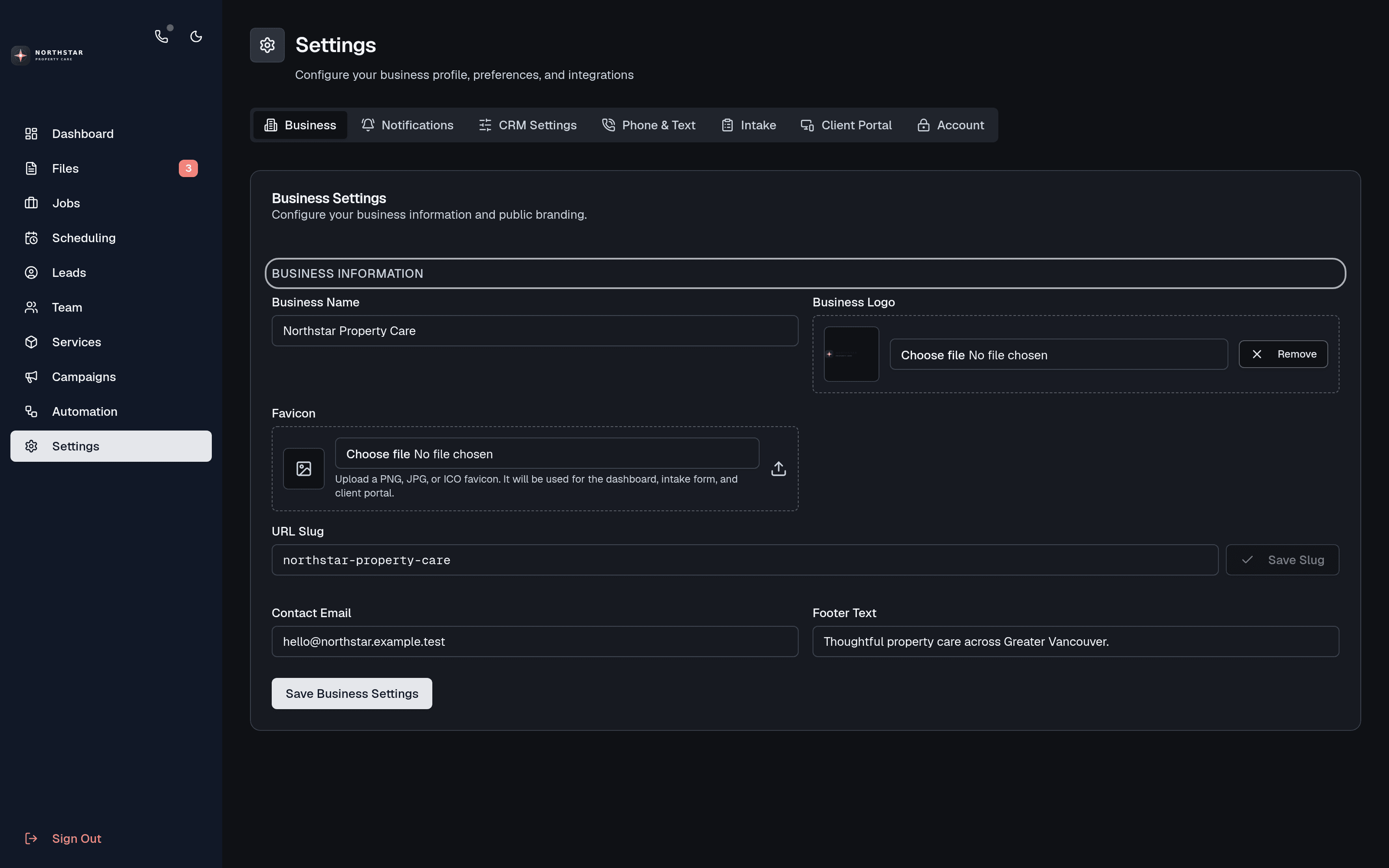
Task: Open the Phone & Text tab
Action: click(x=648, y=125)
